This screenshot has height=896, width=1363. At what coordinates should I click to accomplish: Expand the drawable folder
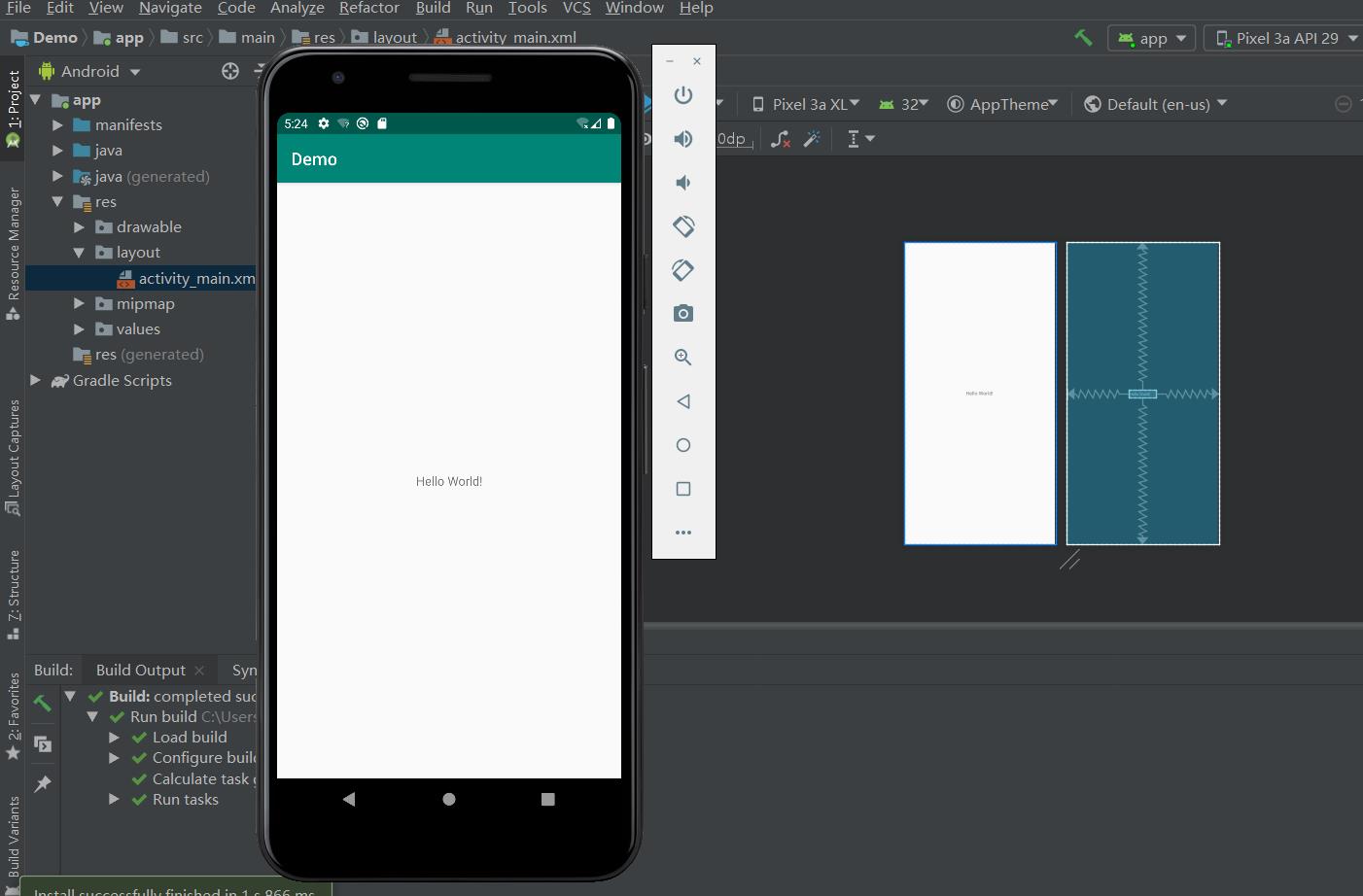(79, 226)
